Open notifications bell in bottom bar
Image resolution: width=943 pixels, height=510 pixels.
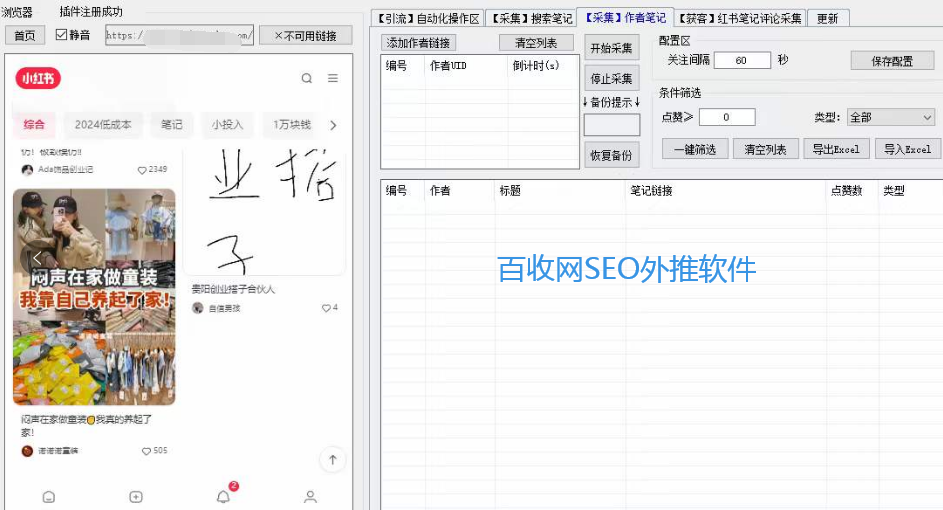223,496
